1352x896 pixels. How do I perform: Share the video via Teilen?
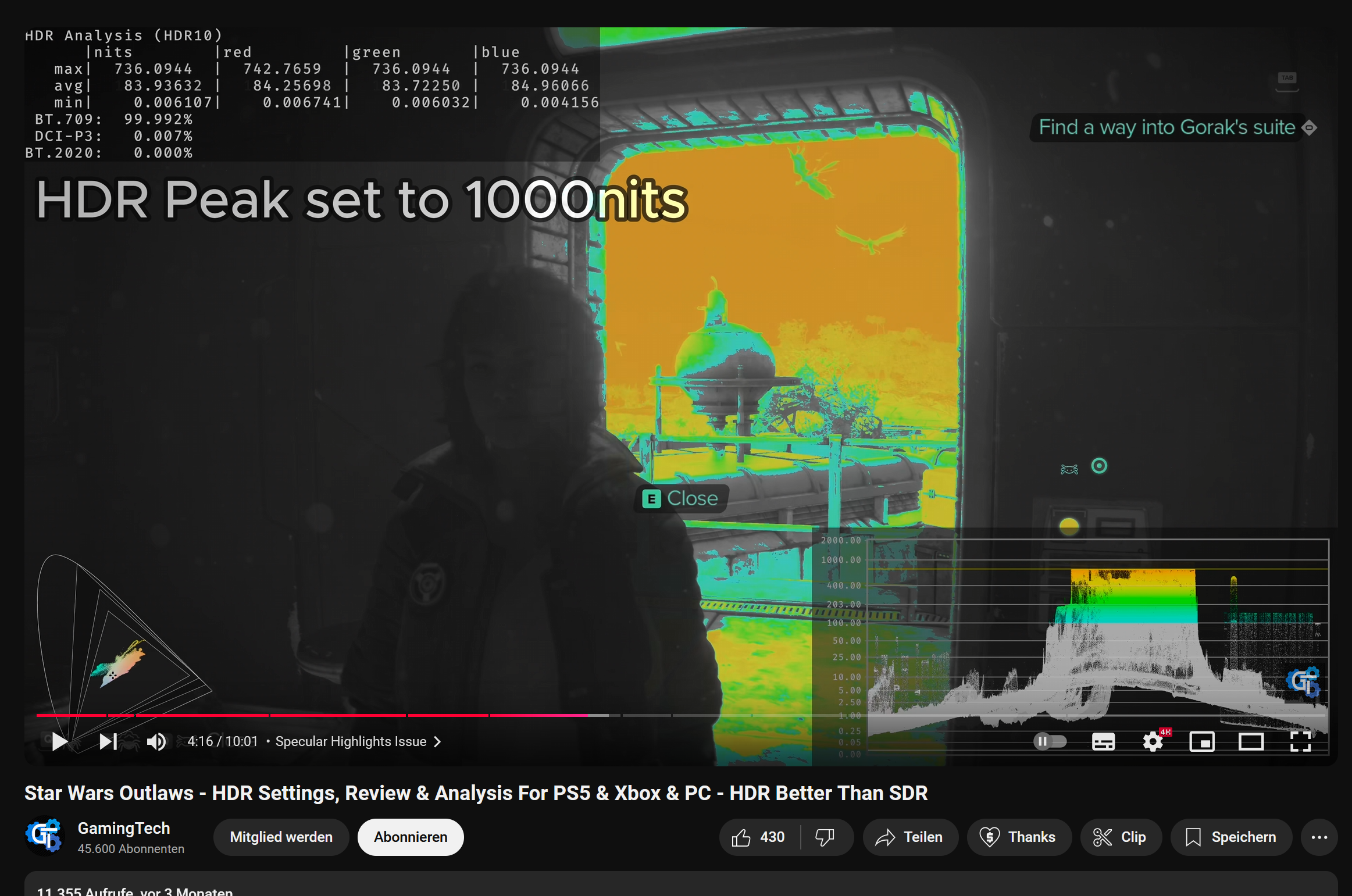point(909,837)
